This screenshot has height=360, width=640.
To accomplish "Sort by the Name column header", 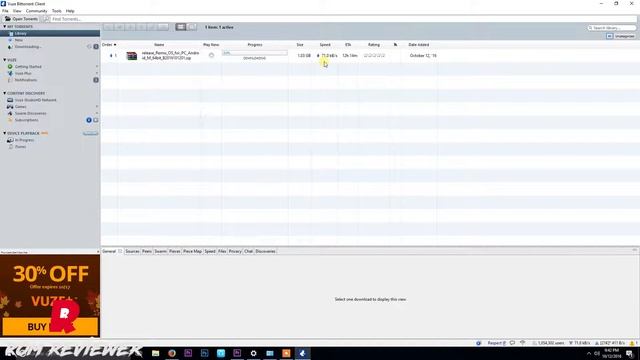I will 159,44.
